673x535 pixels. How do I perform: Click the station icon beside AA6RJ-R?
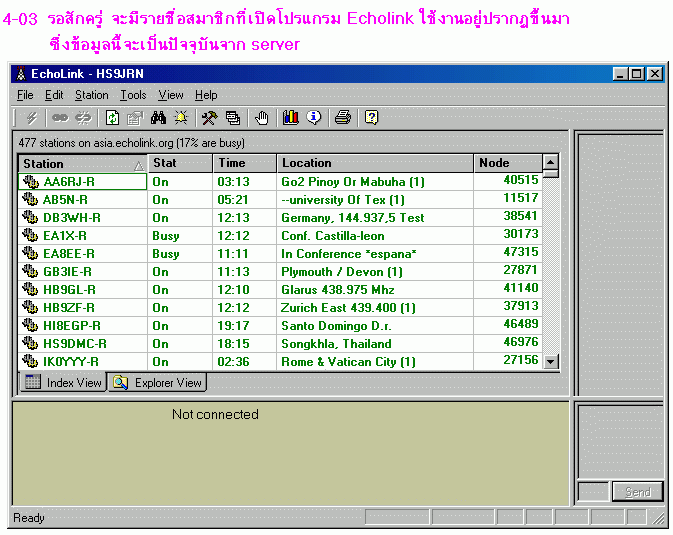30,182
